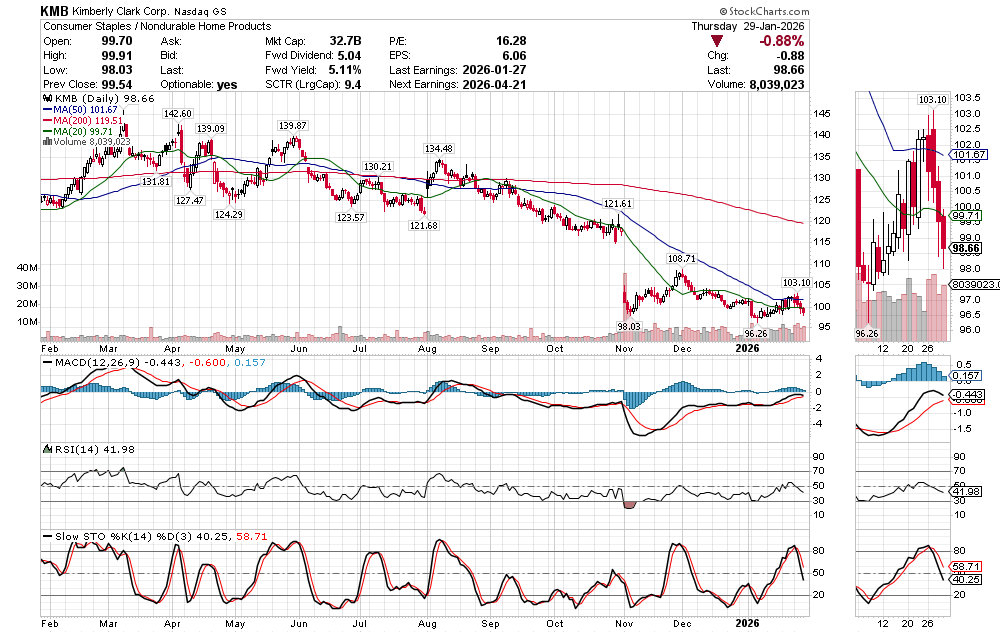Click the black MACD legend line marker
The height and width of the screenshot is (633, 1000).
click(44, 362)
